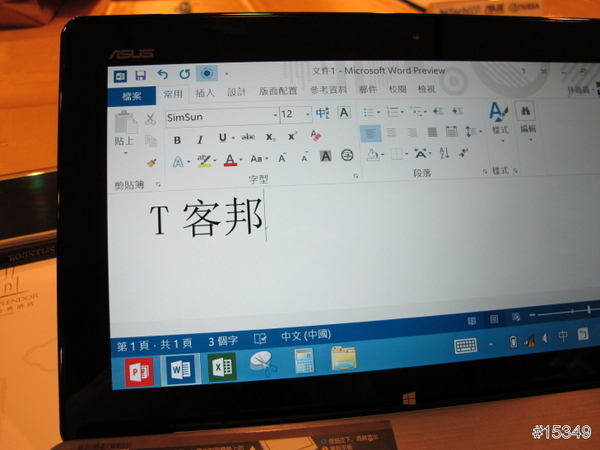Apply text effects blue A icon
This screenshot has width=600, height=450.
click(x=178, y=161)
